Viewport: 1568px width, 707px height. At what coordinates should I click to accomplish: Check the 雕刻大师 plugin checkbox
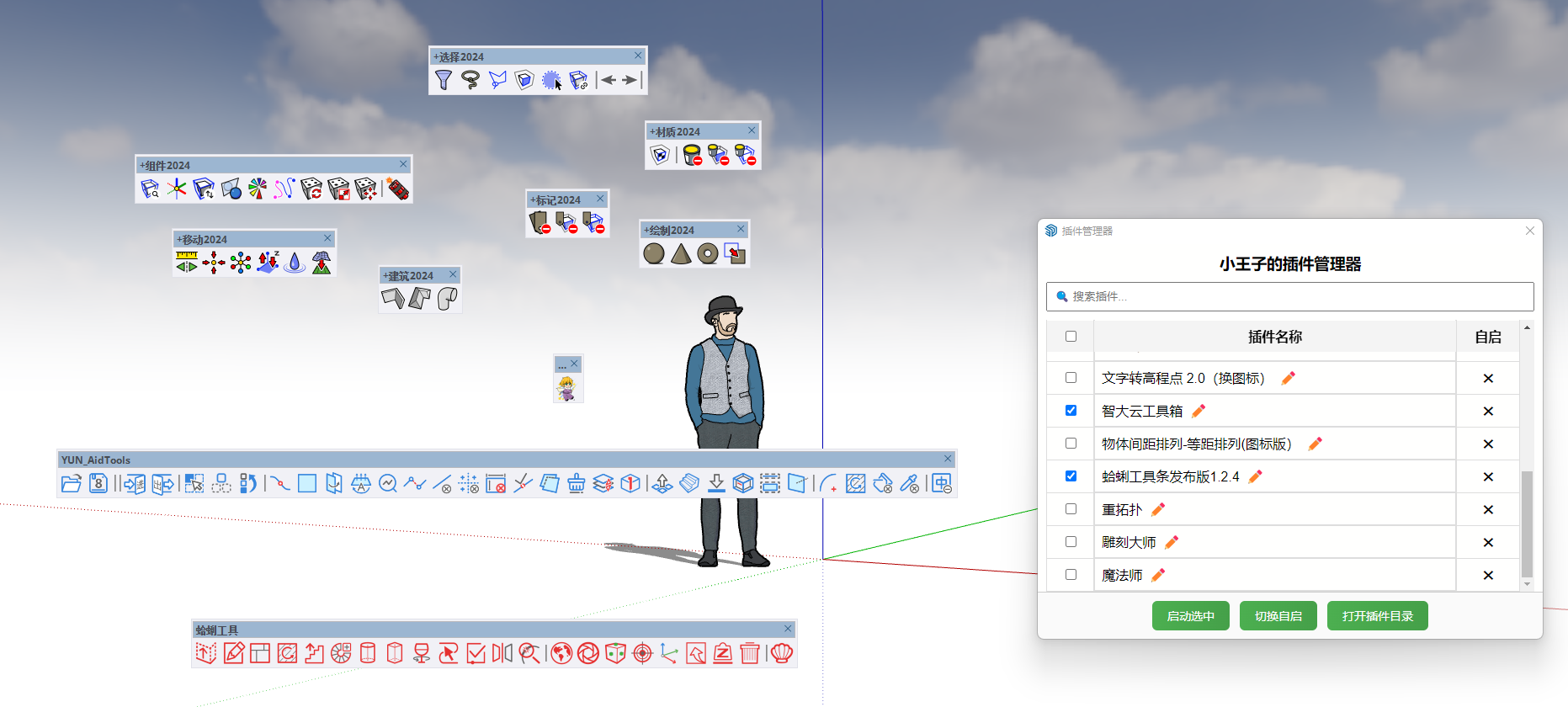[x=1071, y=542]
